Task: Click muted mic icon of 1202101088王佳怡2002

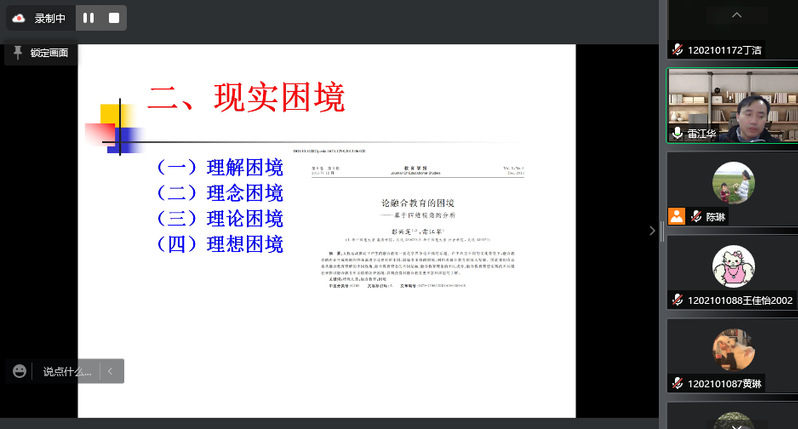Action: point(677,300)
